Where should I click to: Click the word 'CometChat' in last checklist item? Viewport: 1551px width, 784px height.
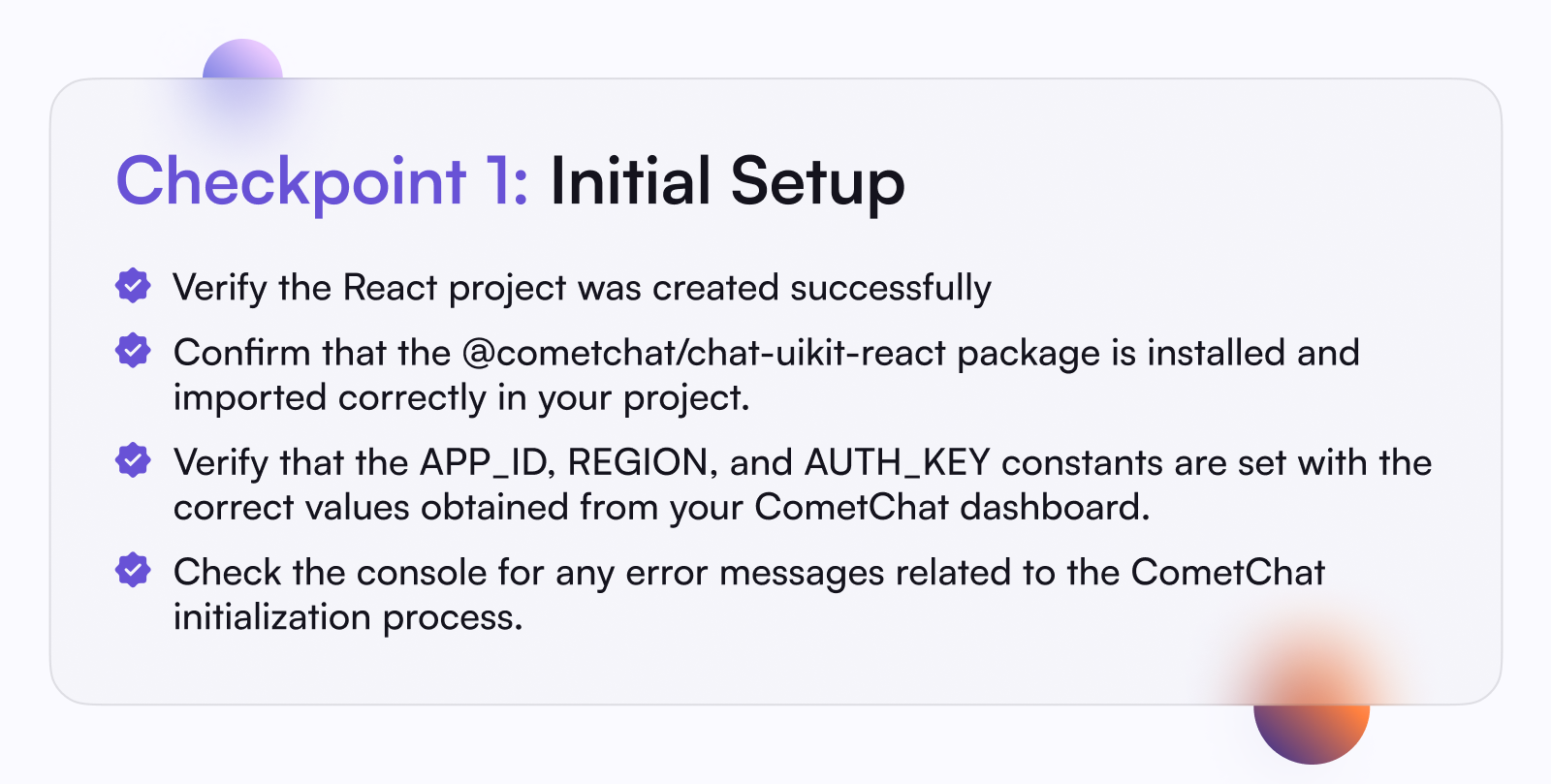point(1227,573)
